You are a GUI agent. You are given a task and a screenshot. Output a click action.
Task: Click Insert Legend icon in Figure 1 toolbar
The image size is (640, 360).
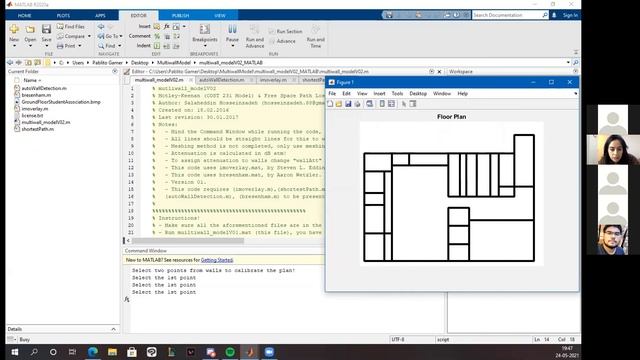[391, 104]
